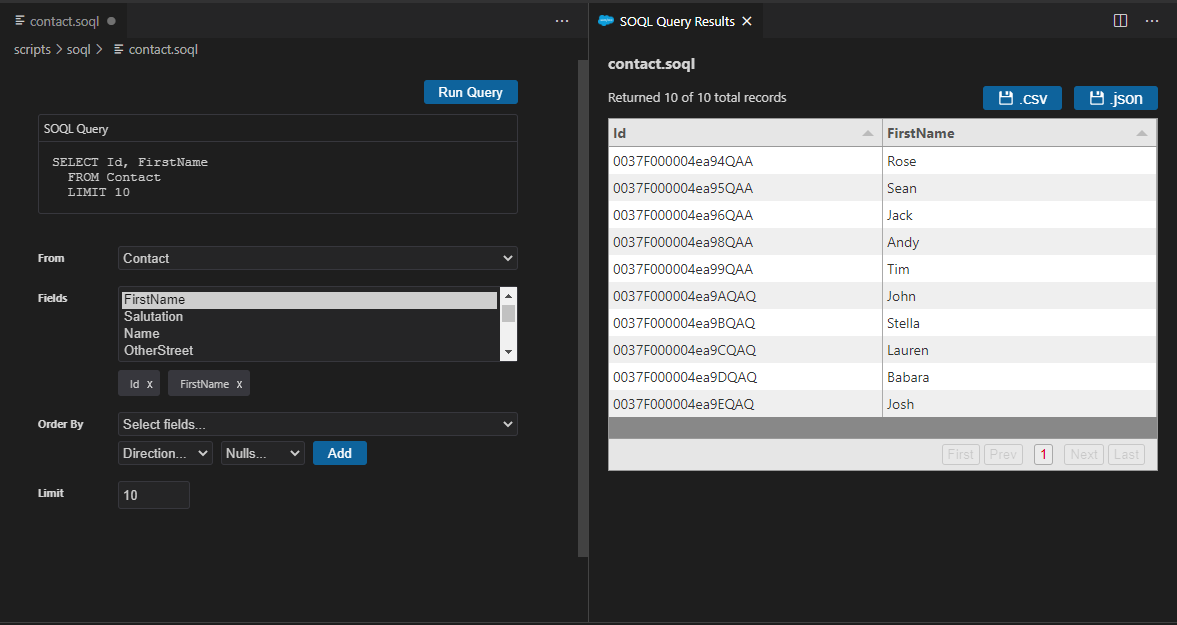This screenshot has height=625, width=1177.
Task: Select Id cell 0037F000004ea96QAA
Action: point(745,215)
